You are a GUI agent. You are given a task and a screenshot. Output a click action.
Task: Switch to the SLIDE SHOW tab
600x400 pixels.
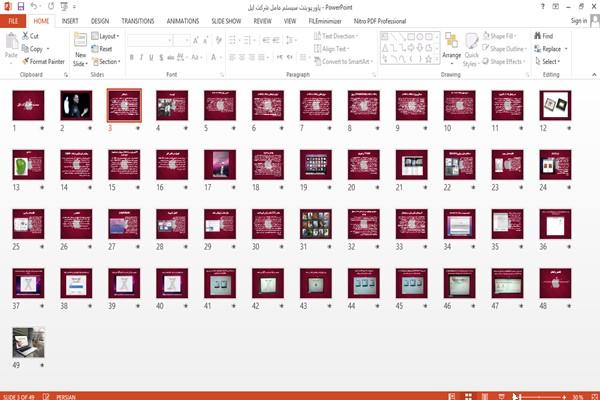point(226,21)
